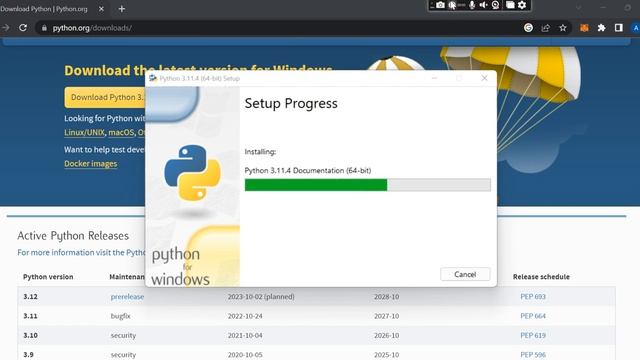
Task: Toggle the browser side panel
Action: tap(619, 28)
